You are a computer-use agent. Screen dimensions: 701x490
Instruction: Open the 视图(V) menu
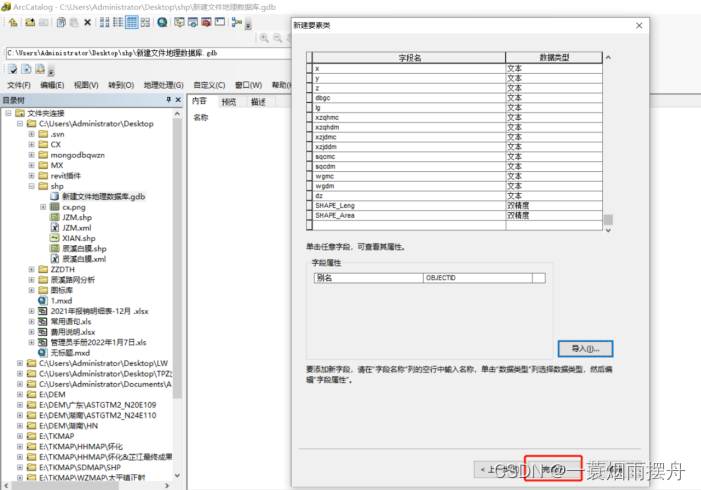(x=86, y=85)
